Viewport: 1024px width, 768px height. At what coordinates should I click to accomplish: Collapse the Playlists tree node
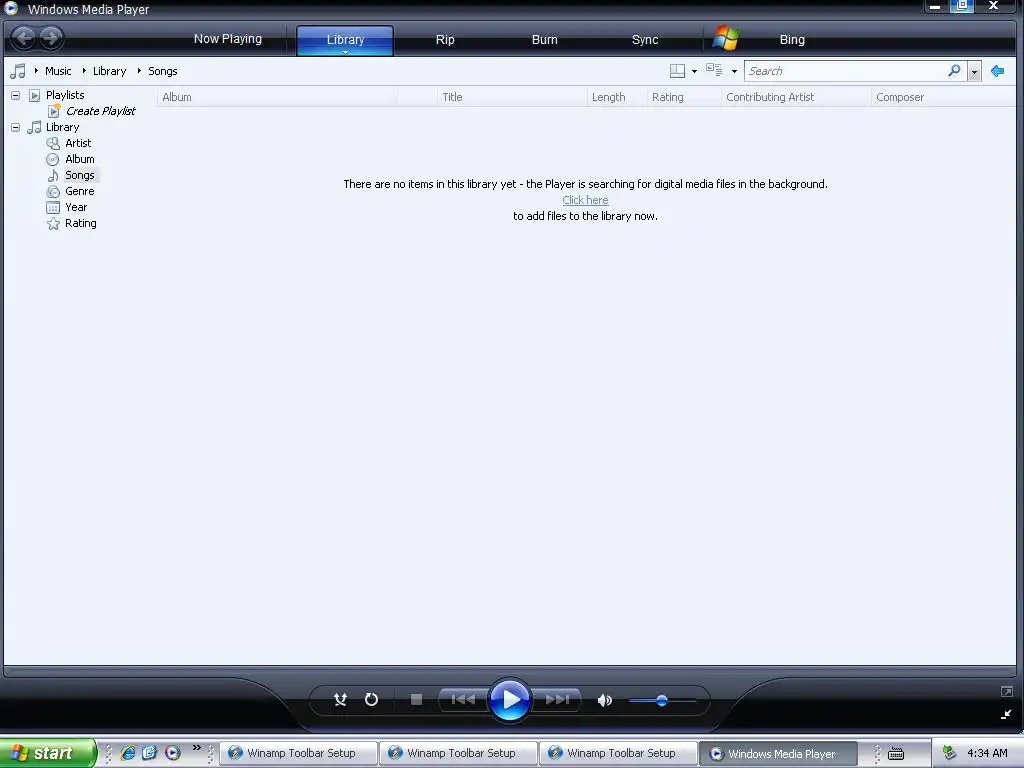pos(16,95)
